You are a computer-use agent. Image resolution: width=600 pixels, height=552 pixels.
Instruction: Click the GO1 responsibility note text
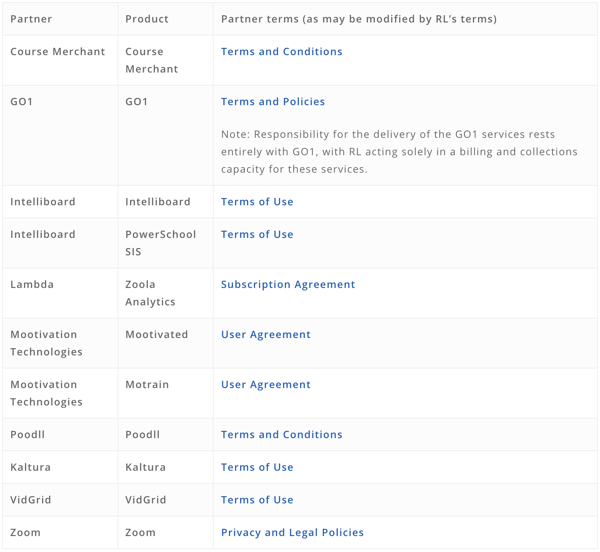point(399,152)
